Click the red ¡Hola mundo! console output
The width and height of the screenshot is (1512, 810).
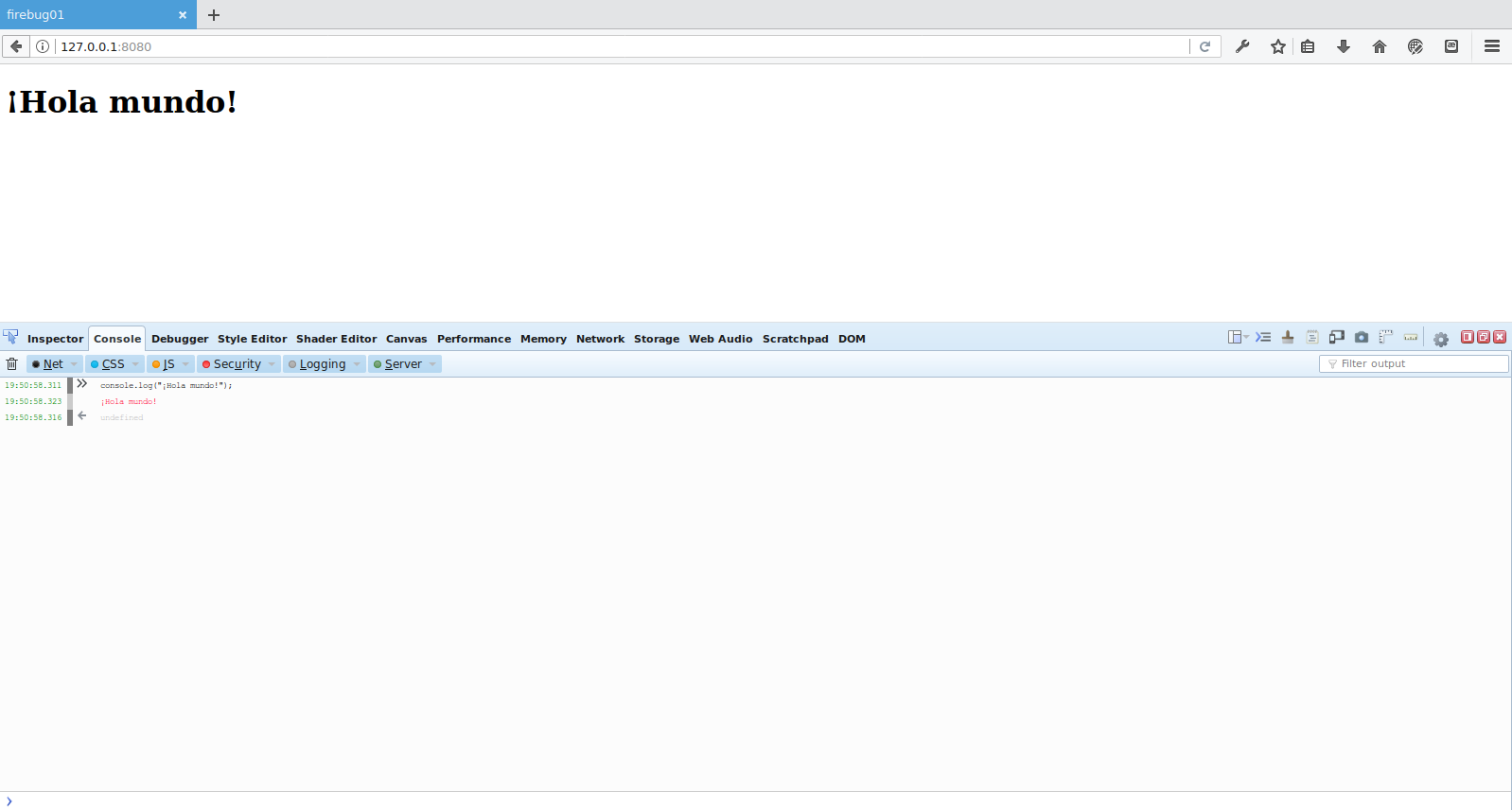click(x=129, y=401)
